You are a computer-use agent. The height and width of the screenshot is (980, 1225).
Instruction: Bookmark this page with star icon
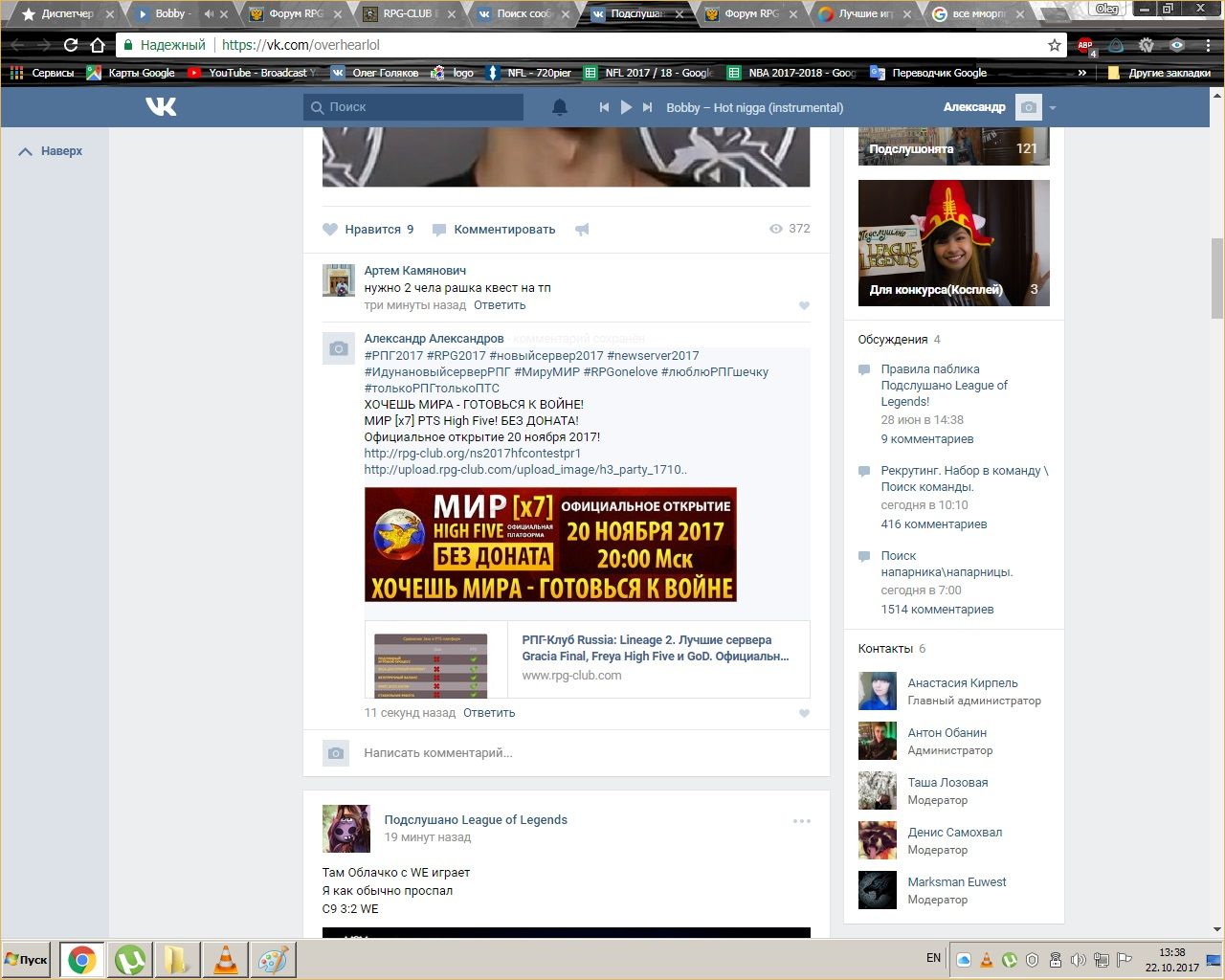pos(1054,45)
